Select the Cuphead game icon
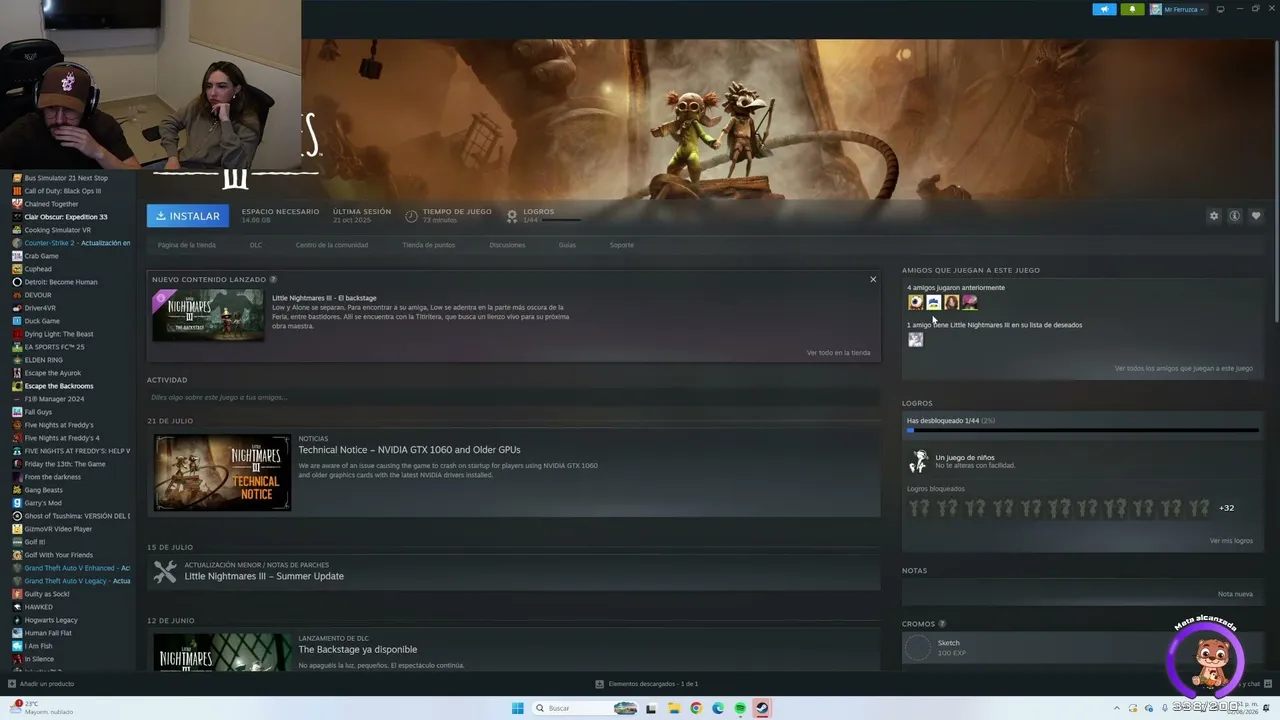1280x720 pixels. [x=17, y=269]
